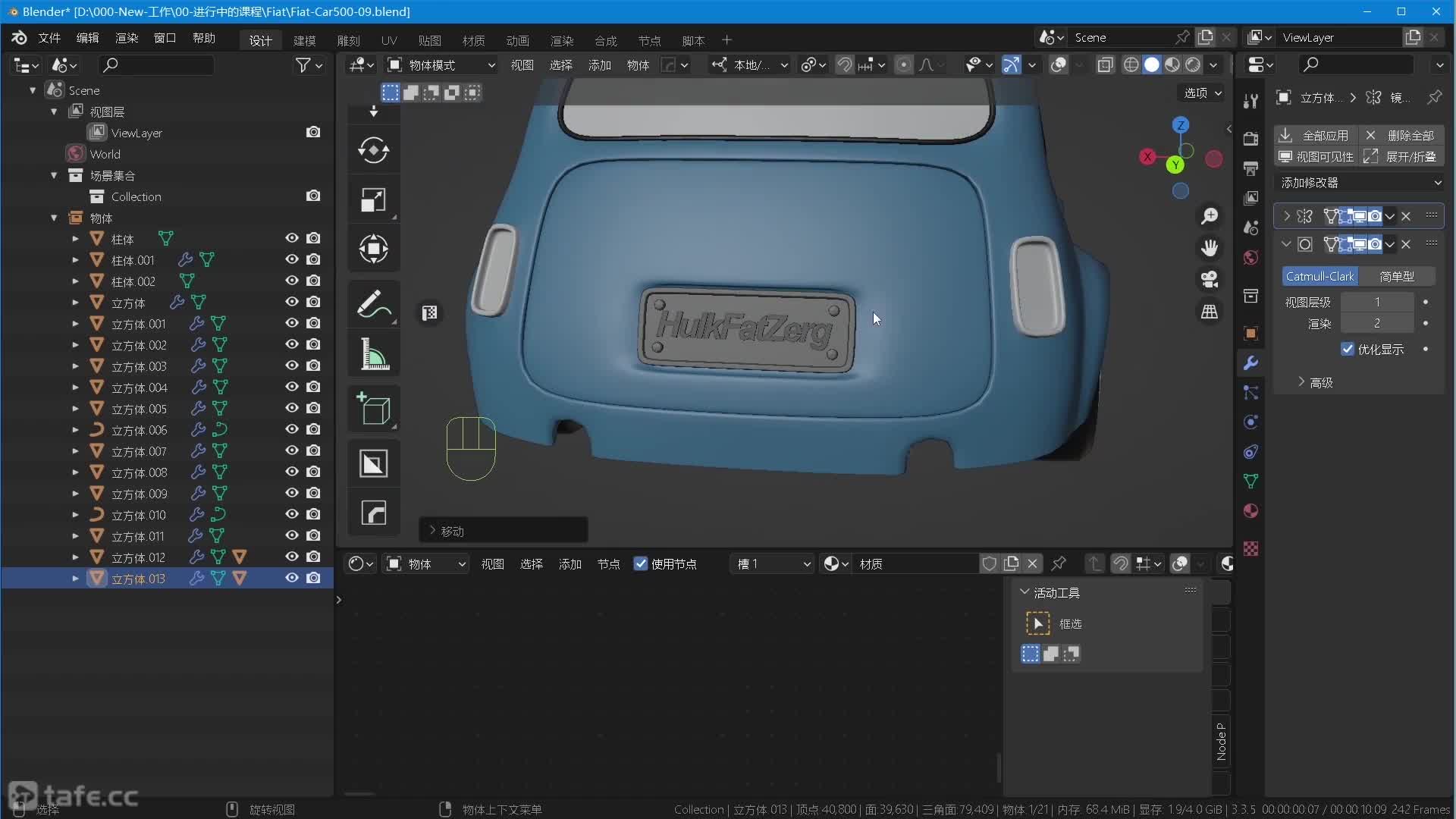Open 添加修改器 dropdown

(1359, 183)
